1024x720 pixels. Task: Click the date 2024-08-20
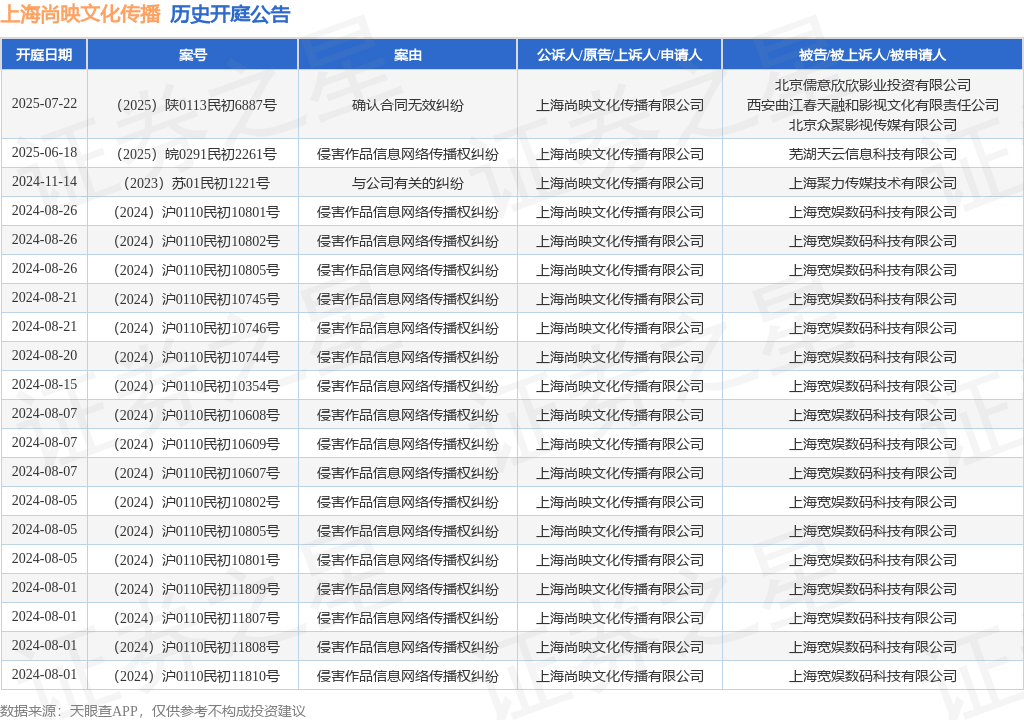click(x=44, y=355)
